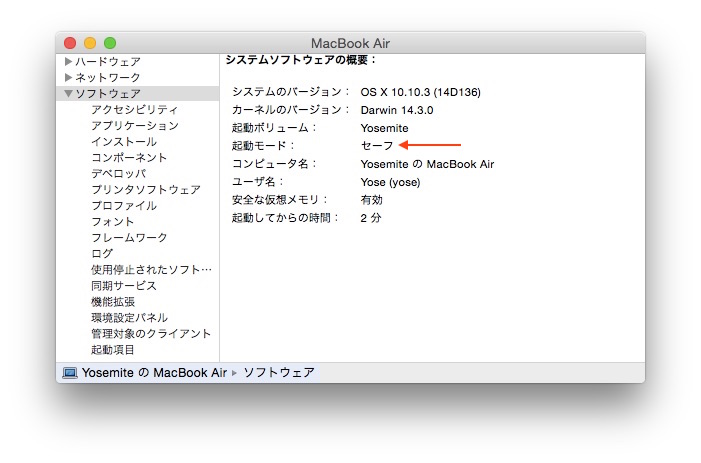Collapse the ソフトウェア category triangle

click(68, 93)
